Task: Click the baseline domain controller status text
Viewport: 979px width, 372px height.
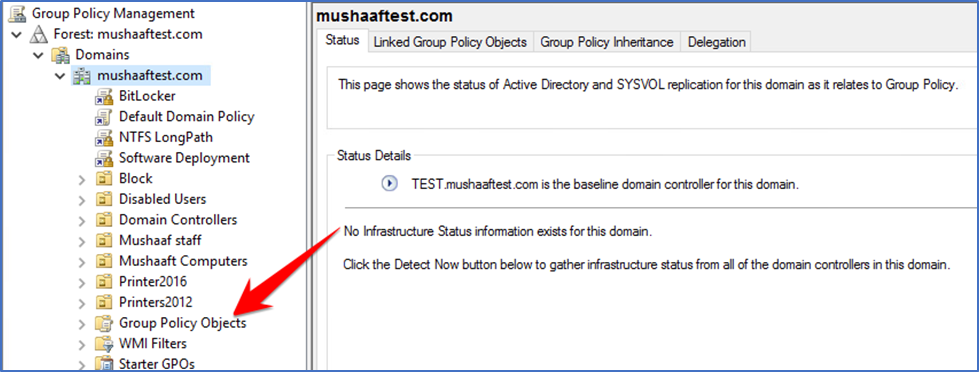Action: (606, 185)
